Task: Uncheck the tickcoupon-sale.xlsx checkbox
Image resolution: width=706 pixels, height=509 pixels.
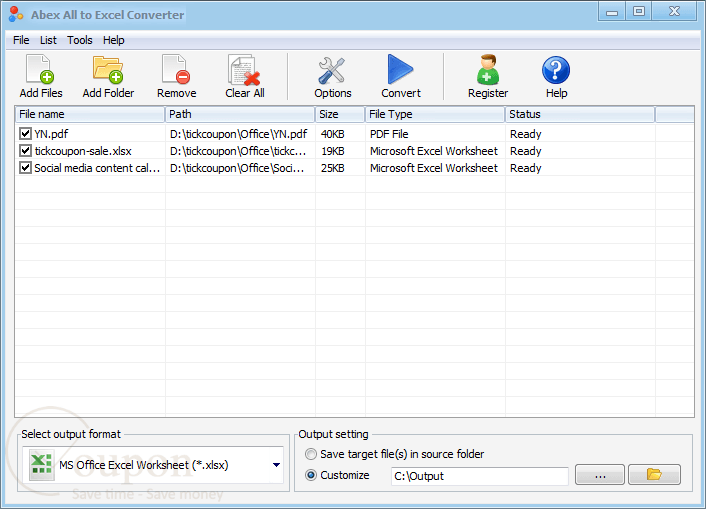Action: (25, 150)
